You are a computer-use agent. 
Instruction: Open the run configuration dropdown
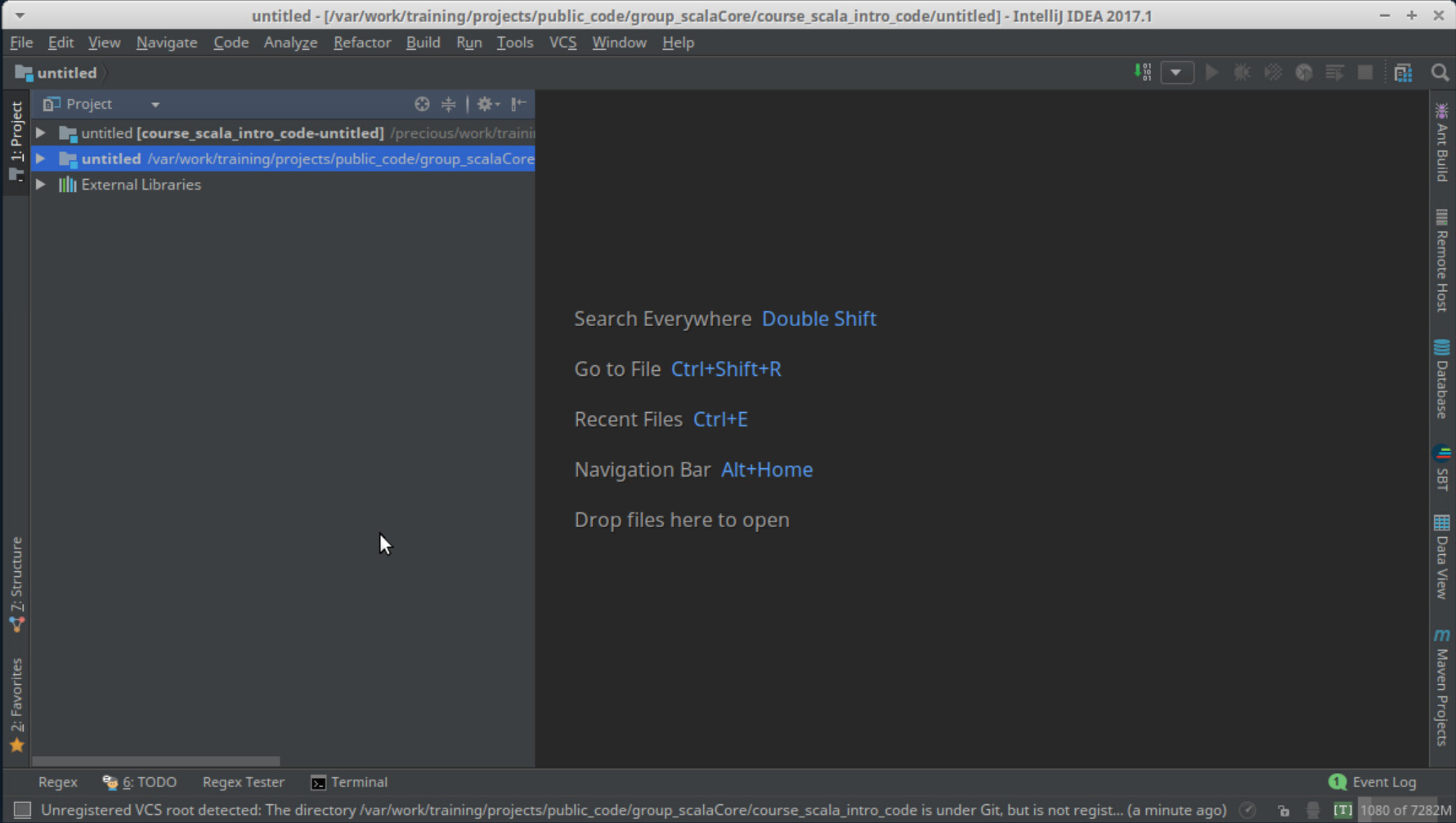point(1176,73)
